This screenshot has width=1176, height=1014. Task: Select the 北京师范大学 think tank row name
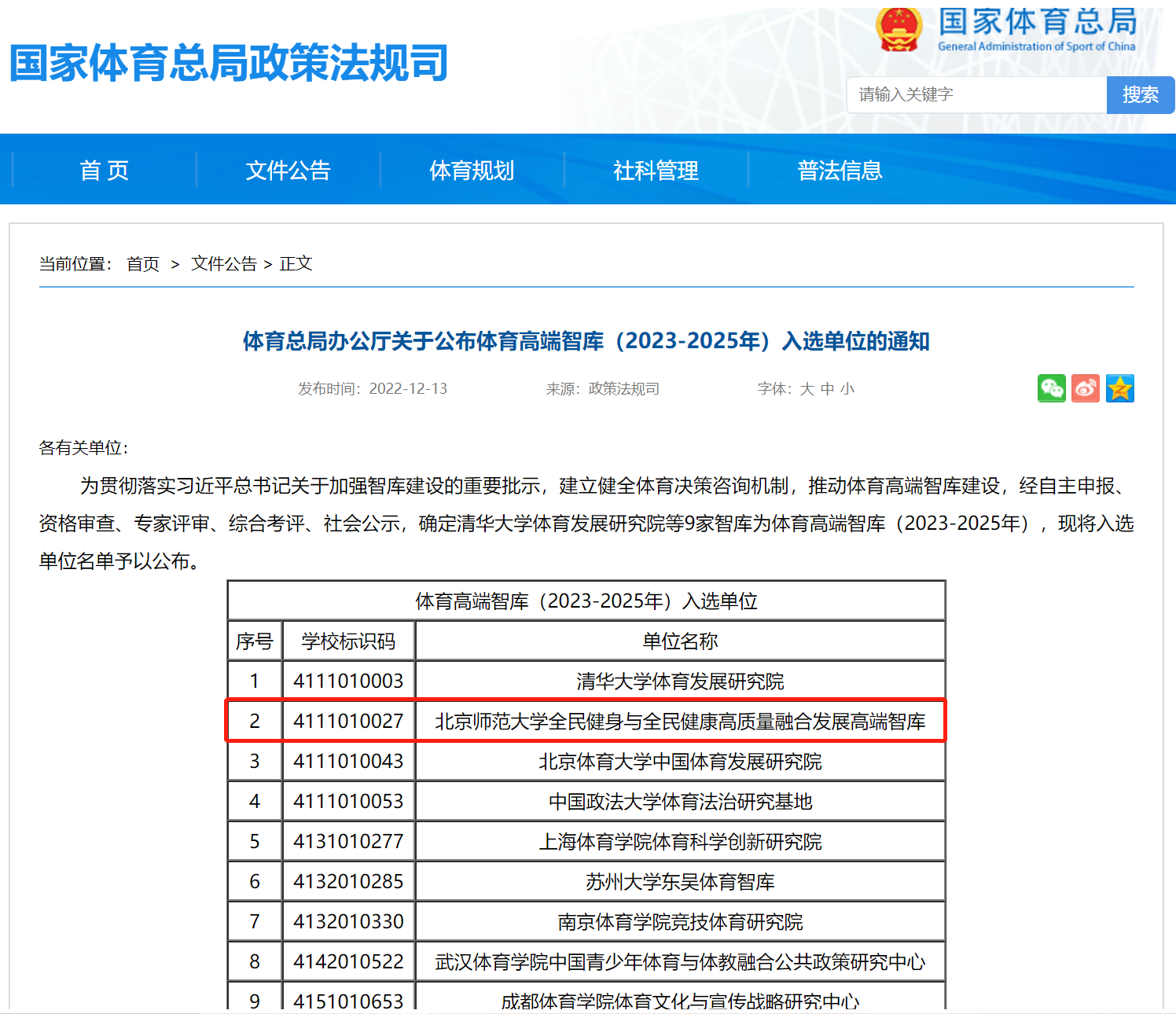click(681, 722)
